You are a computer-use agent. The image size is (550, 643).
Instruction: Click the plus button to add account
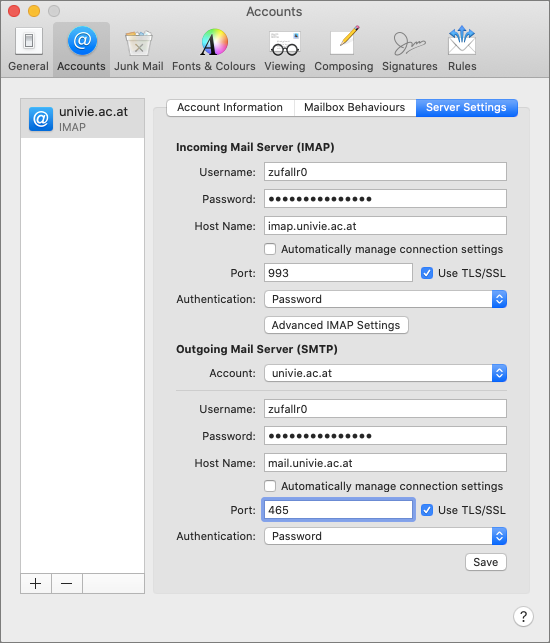[36, 583]
